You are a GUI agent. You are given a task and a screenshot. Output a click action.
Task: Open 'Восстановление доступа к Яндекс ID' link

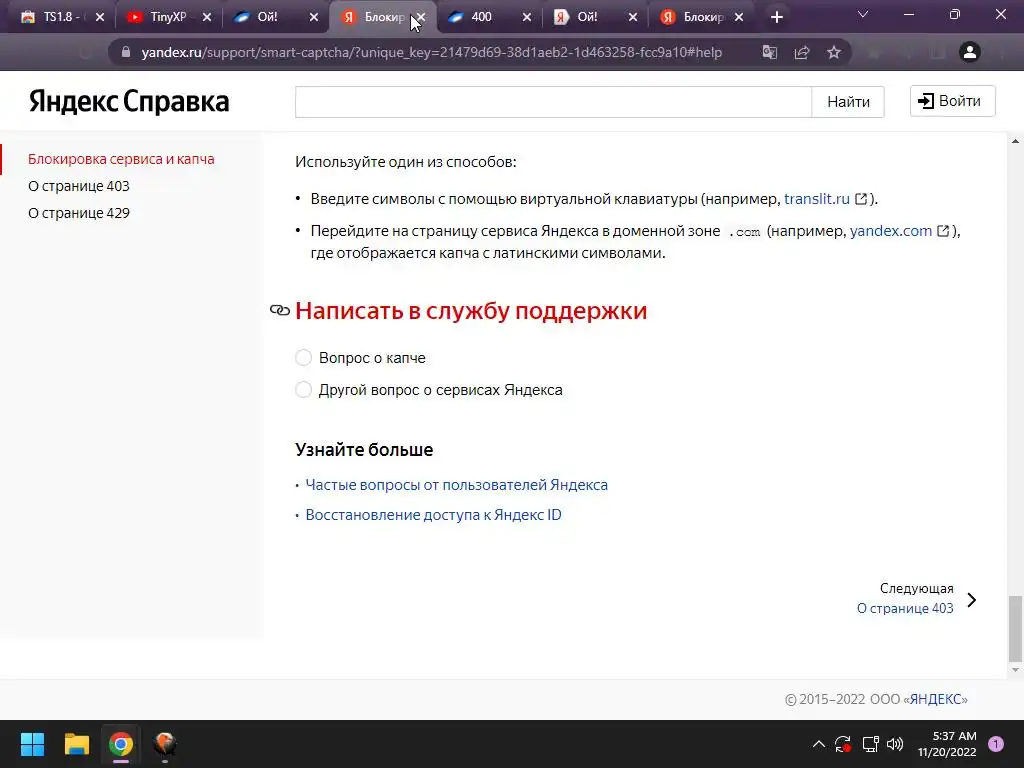point(434,515)
